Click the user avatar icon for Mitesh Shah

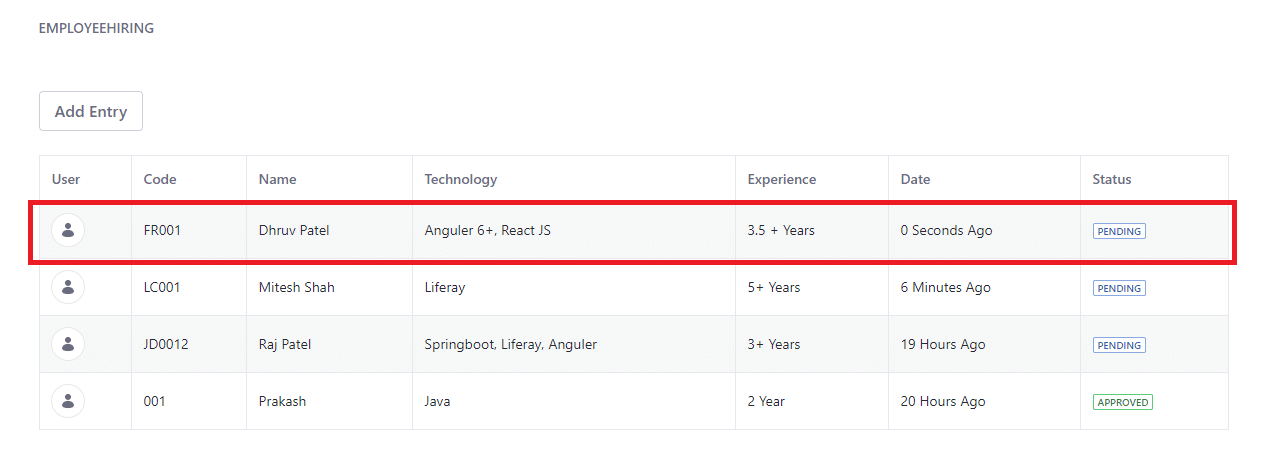click(x=68, y=287)
